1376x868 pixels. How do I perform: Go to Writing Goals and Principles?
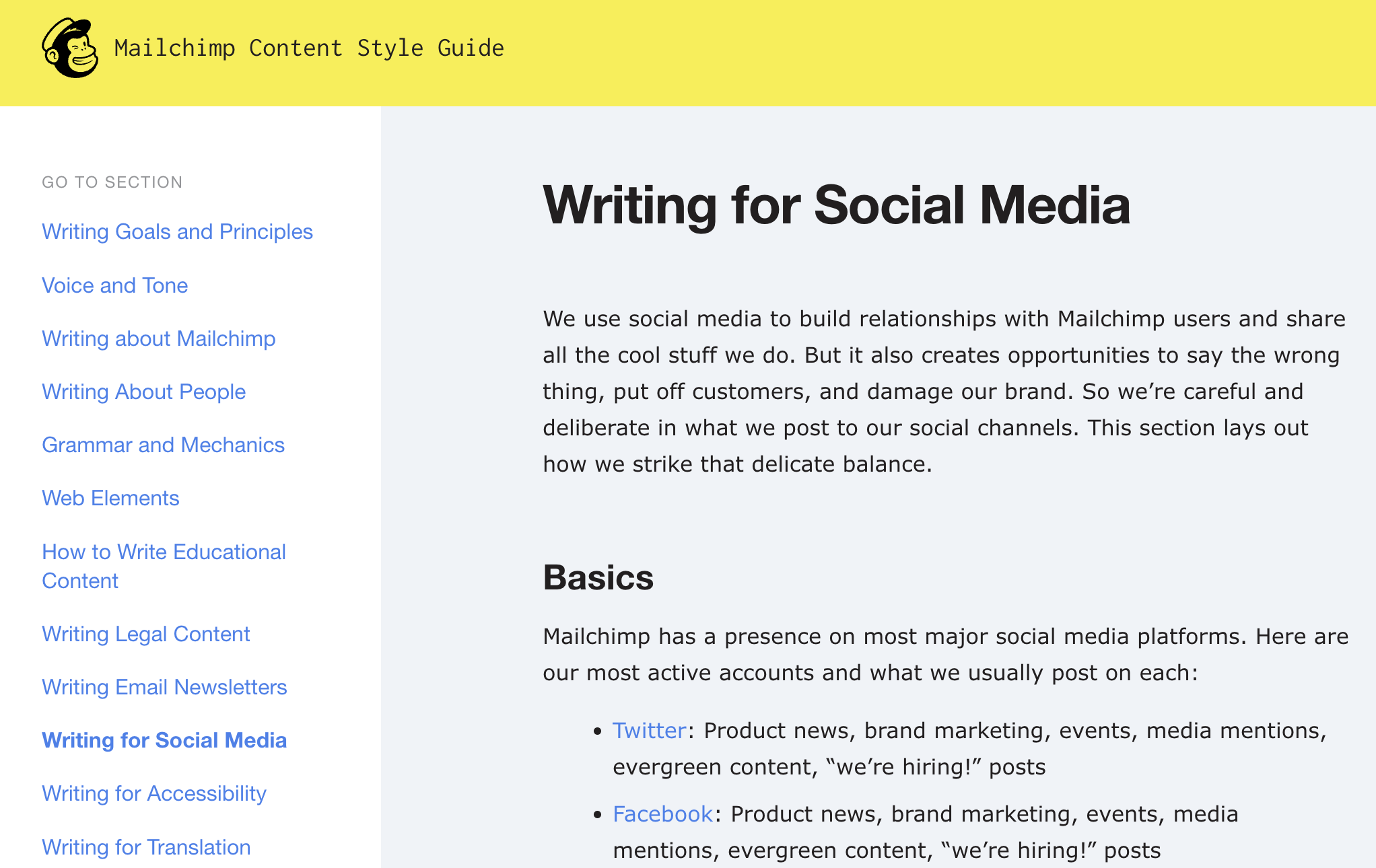177,231
